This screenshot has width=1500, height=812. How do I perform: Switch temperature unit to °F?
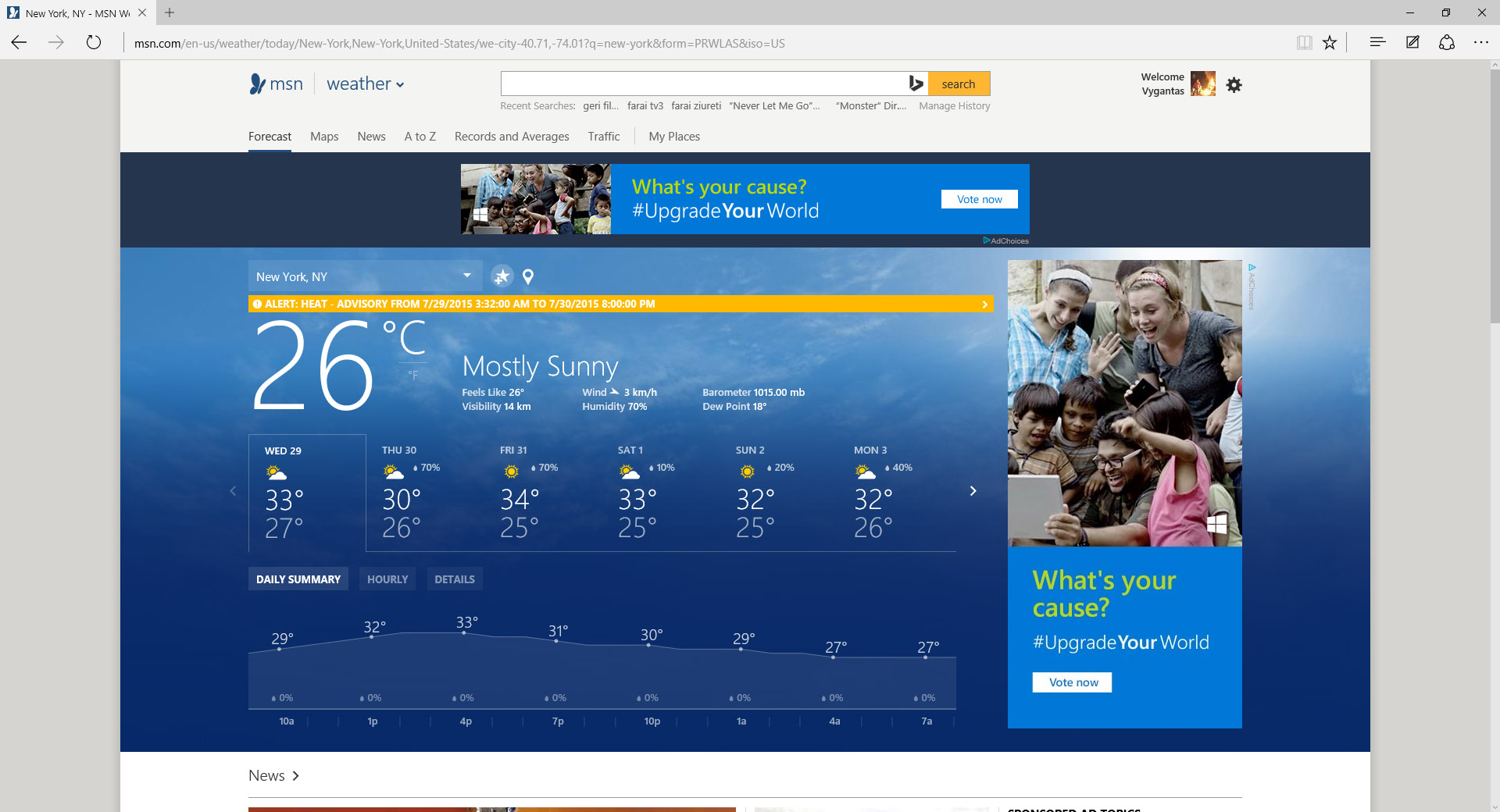(413, 376)
